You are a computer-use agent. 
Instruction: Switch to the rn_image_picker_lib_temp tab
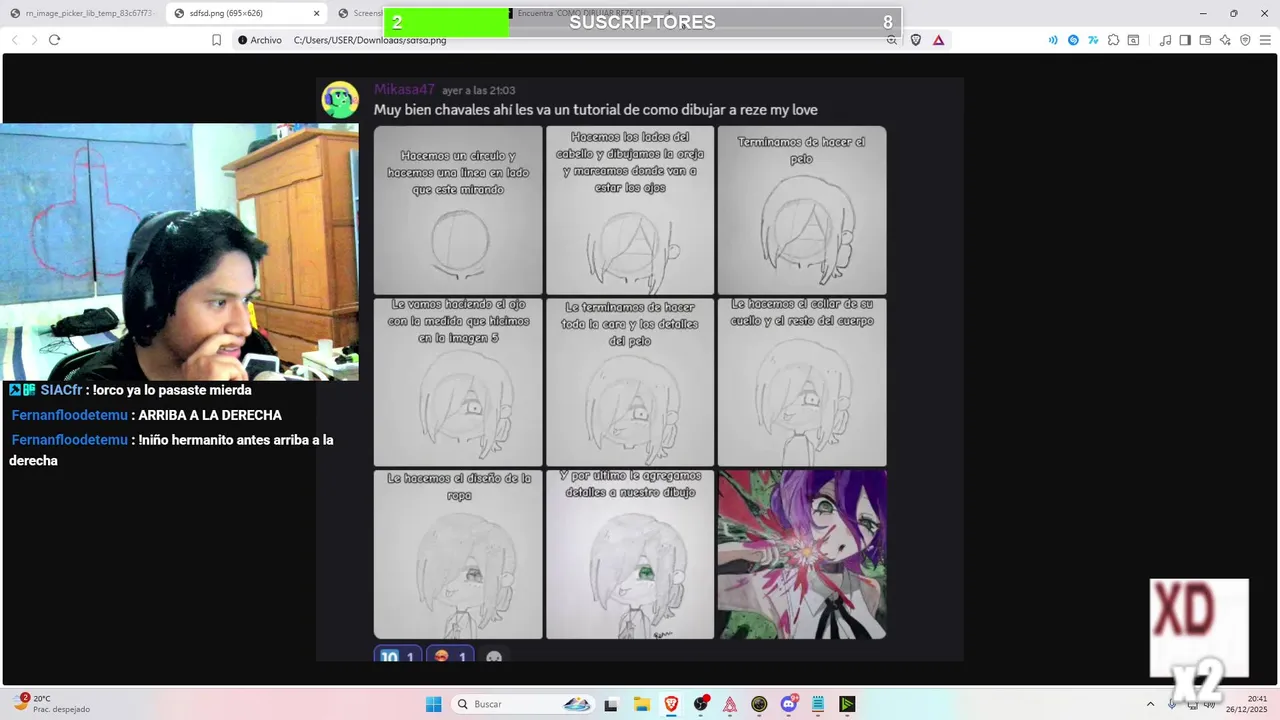pos(82,13)
